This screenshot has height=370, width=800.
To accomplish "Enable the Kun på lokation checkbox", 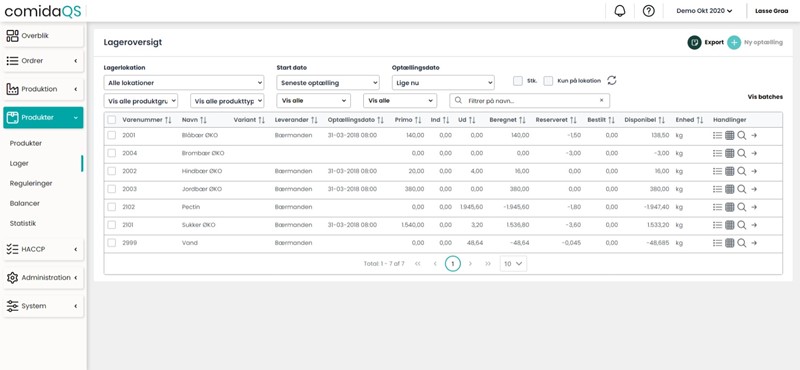I will 548,81.
